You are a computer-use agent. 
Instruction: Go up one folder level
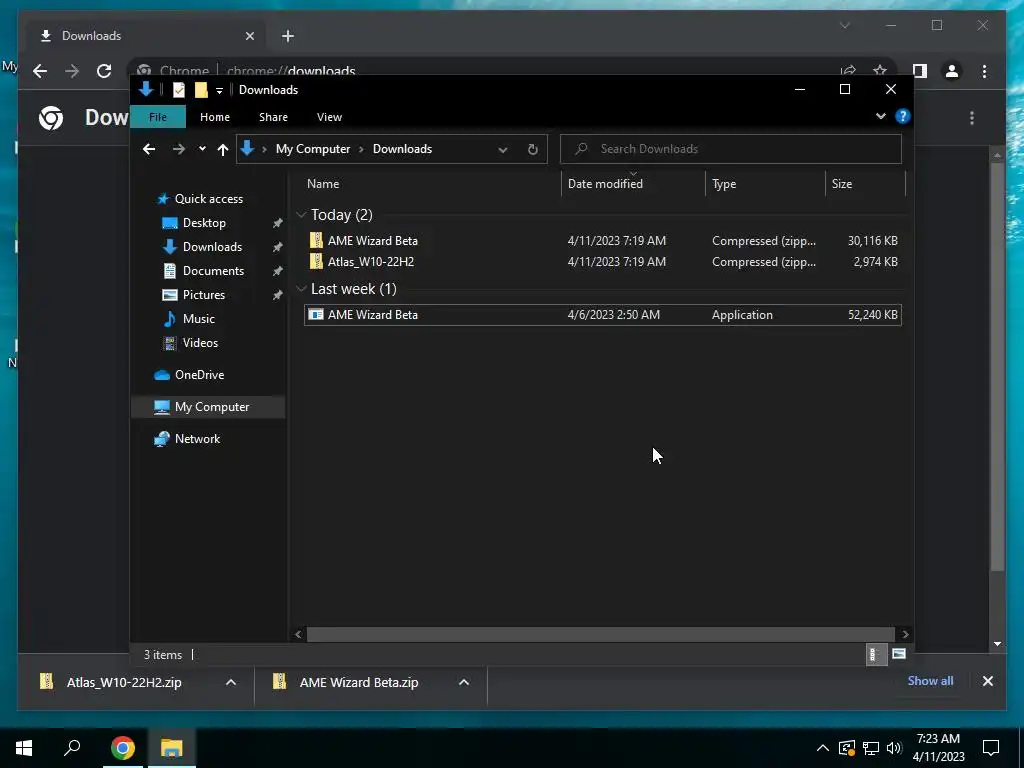(x=223, y=149)
